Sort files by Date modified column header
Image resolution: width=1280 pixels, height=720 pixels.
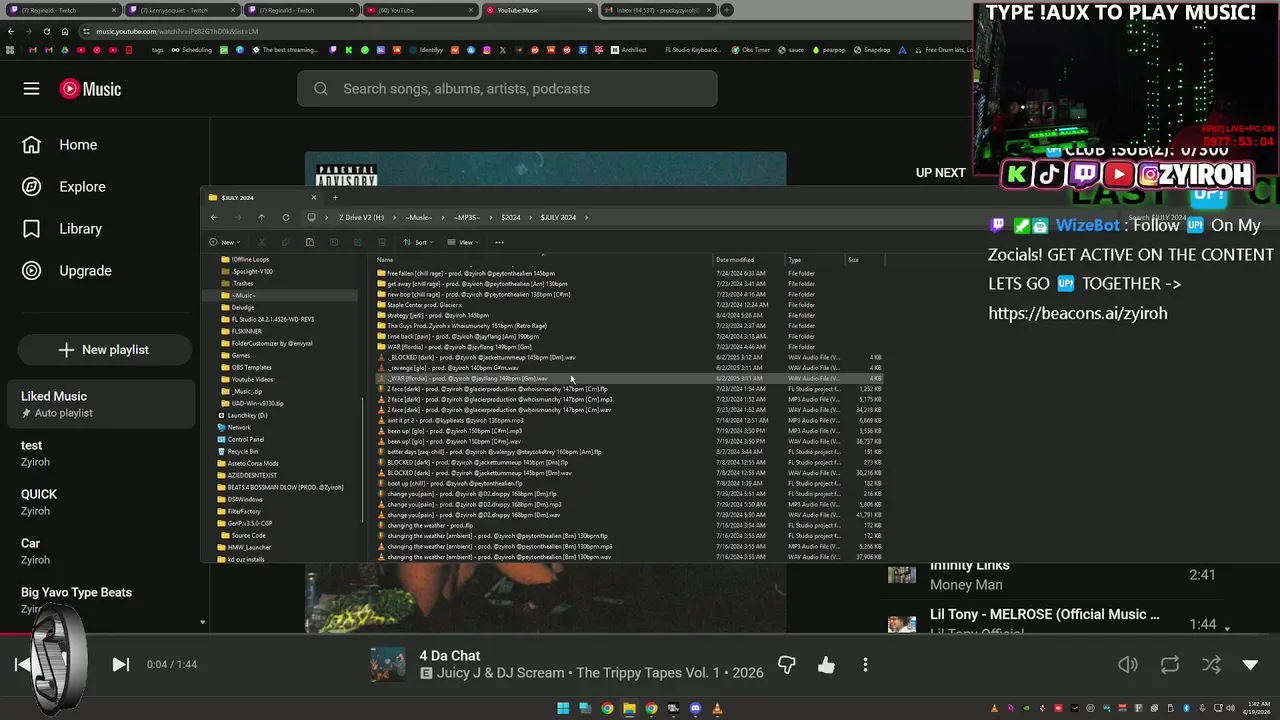click(x=735, y=260)
